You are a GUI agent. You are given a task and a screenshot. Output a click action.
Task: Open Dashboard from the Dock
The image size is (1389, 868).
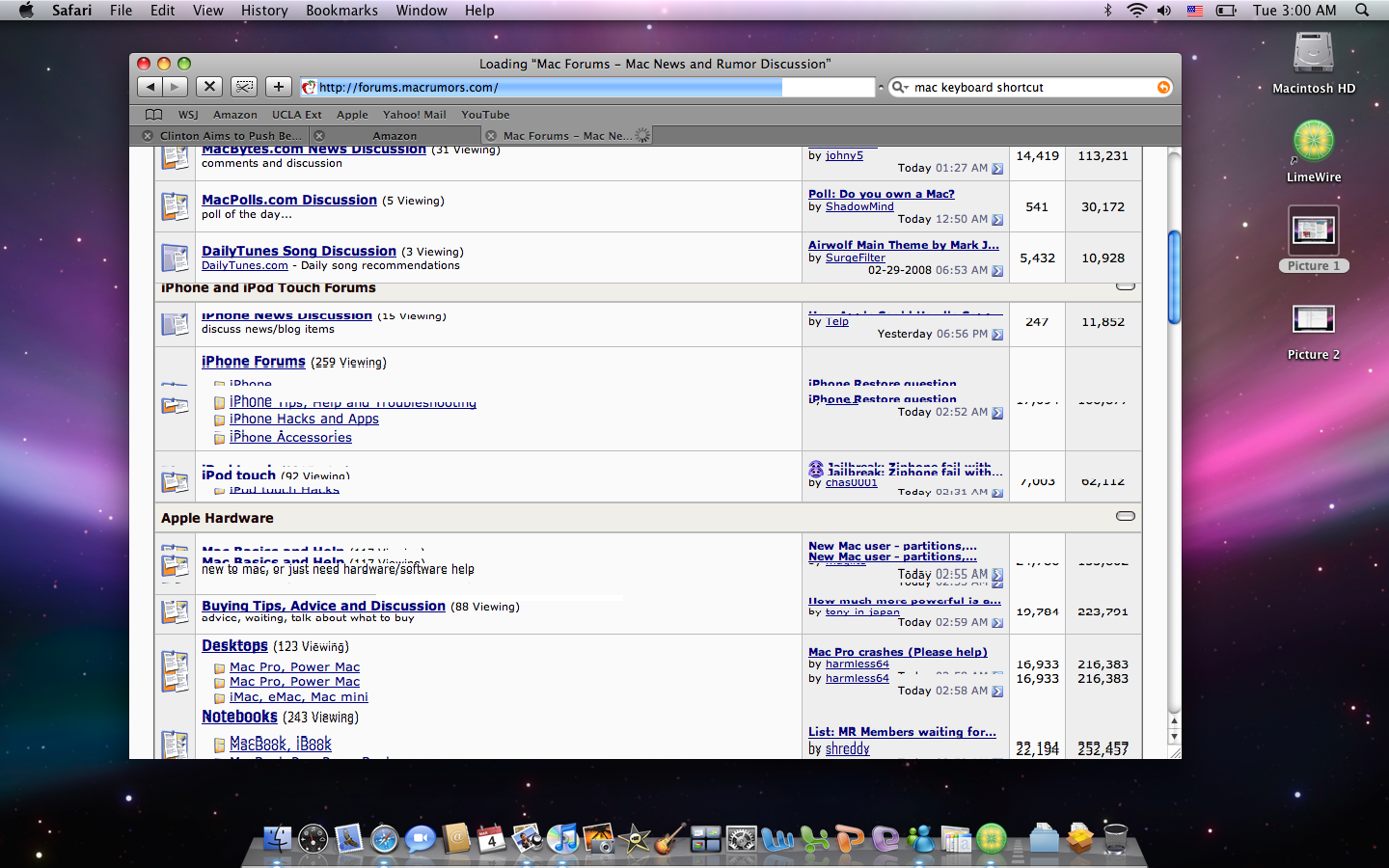click(313, 838)
